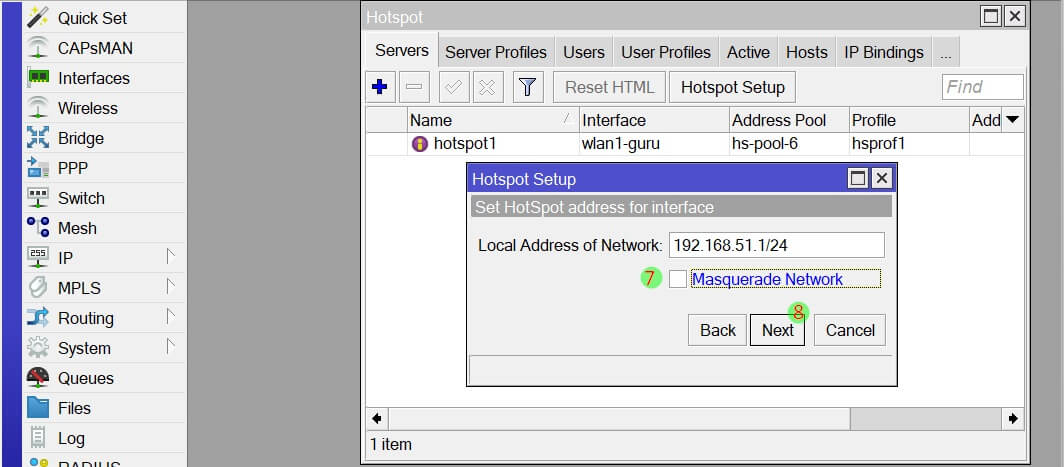This screenshot has height=467, width=1064.
Task: Expand the Routing submenu
Action: click(x=170, y=318)
